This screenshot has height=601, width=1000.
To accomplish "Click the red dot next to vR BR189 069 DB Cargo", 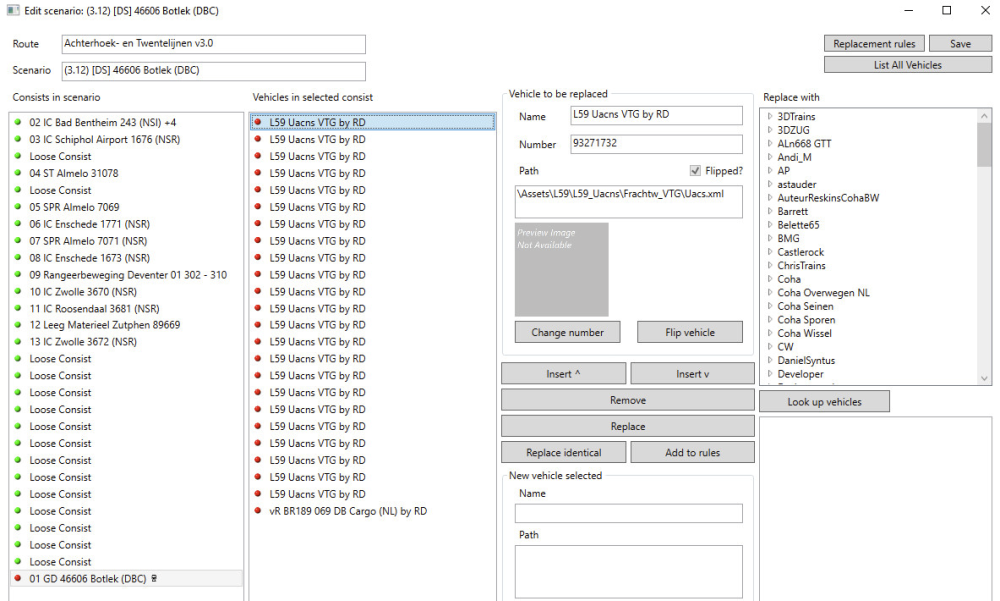I will click(x=258, y=511).
